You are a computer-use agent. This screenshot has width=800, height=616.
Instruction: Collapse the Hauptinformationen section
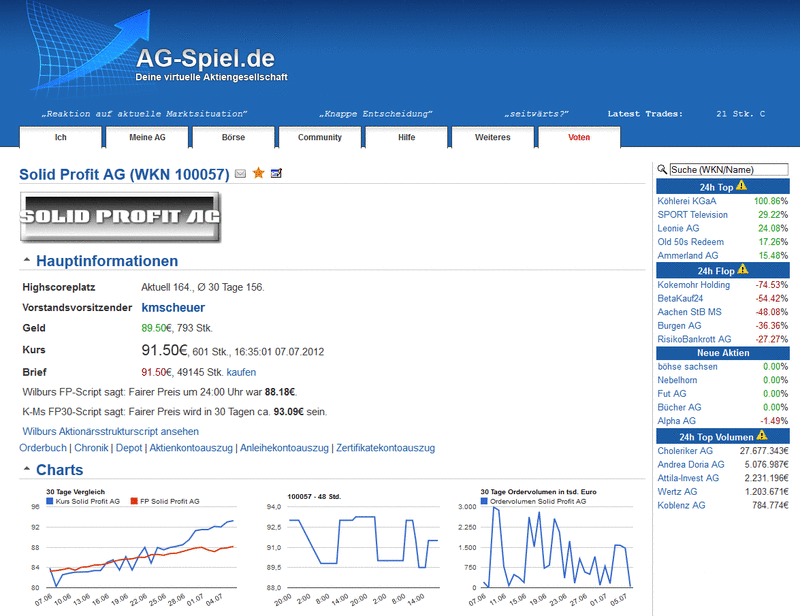(27, 260)
